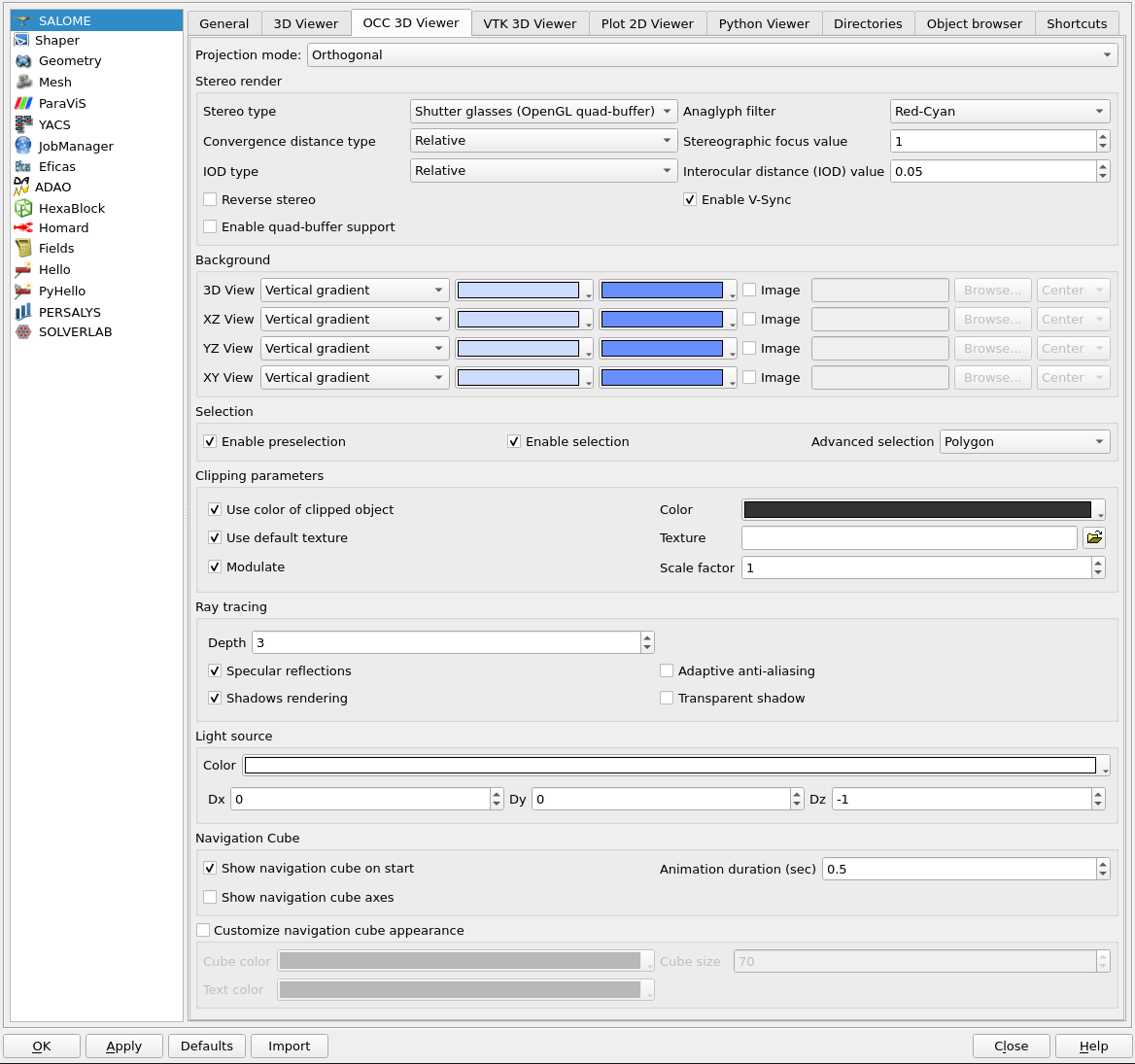The height and width of the screenshot is (1064, 1135).
Task: Open Convergence distance type dropdown
Action: [543, 141]
